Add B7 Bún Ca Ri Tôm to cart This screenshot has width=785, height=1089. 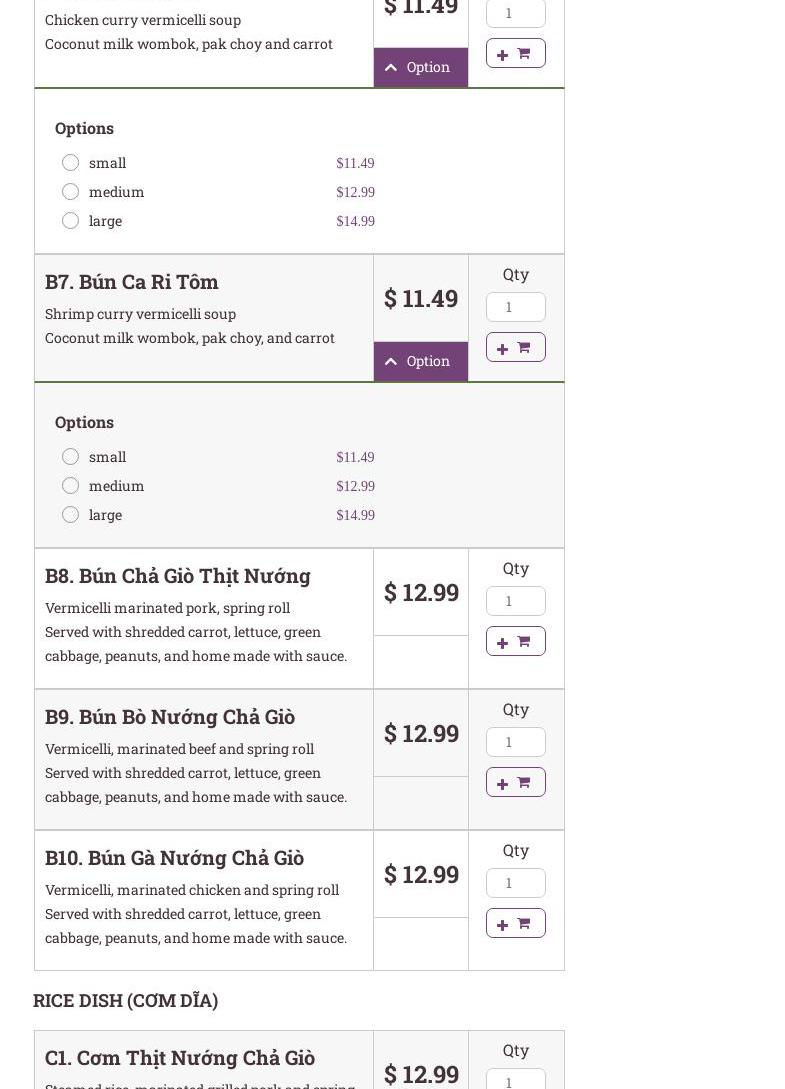pyautogui.click(x=515, y=347)
